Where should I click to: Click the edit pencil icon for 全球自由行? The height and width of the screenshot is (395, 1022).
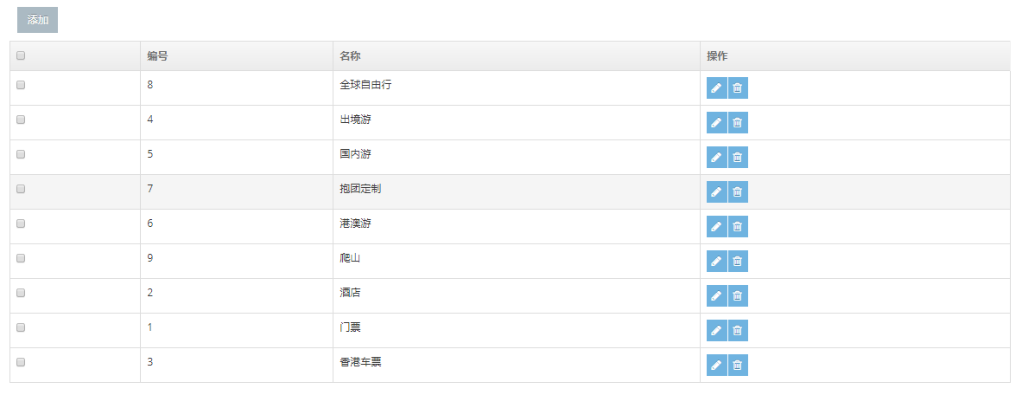pyautogui.click(x=716, y=88)
